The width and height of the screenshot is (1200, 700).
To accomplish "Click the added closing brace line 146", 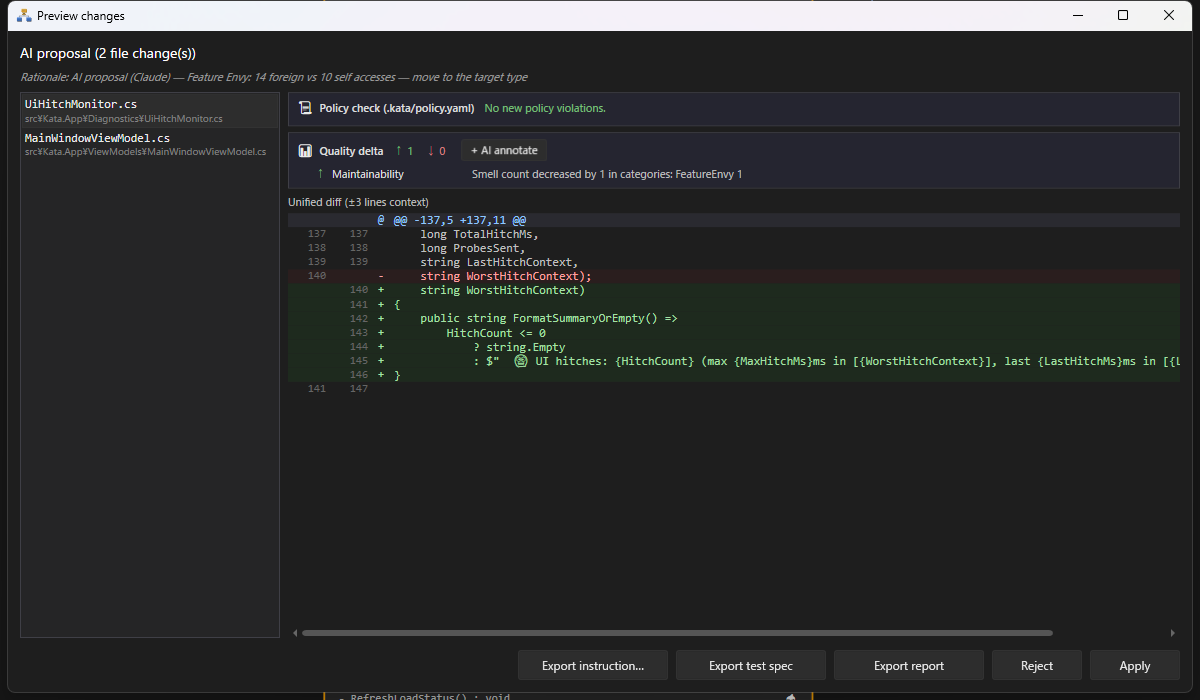I will click(x=733, y=374).
